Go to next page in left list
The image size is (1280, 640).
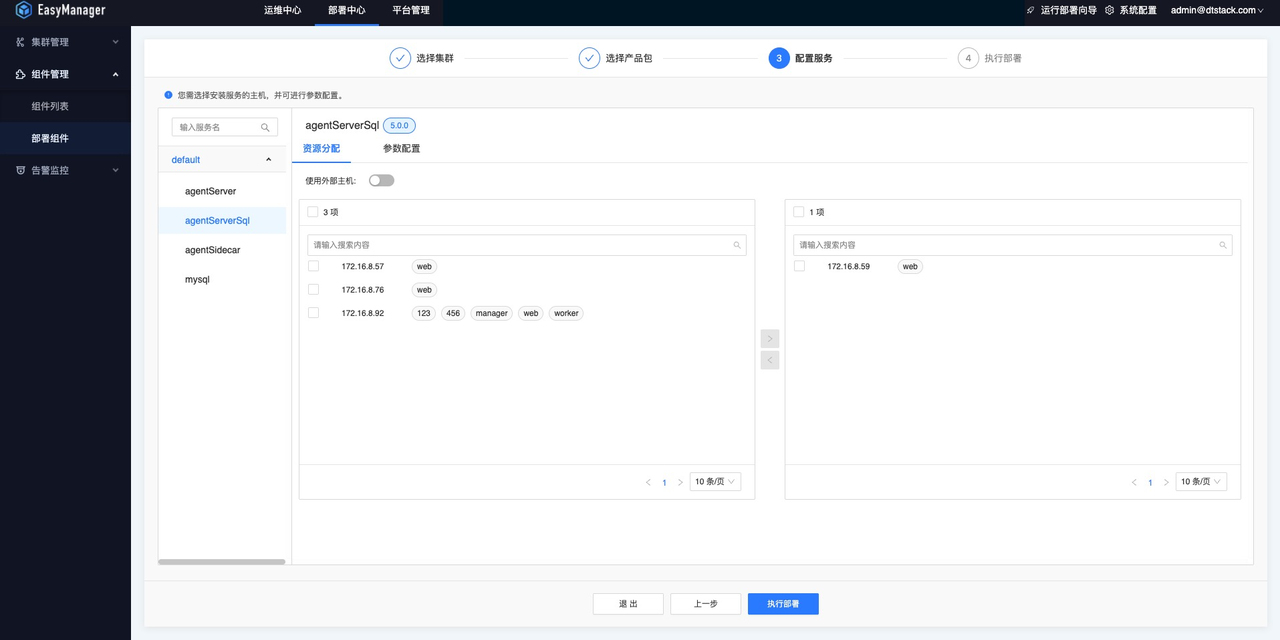(680, 482)
